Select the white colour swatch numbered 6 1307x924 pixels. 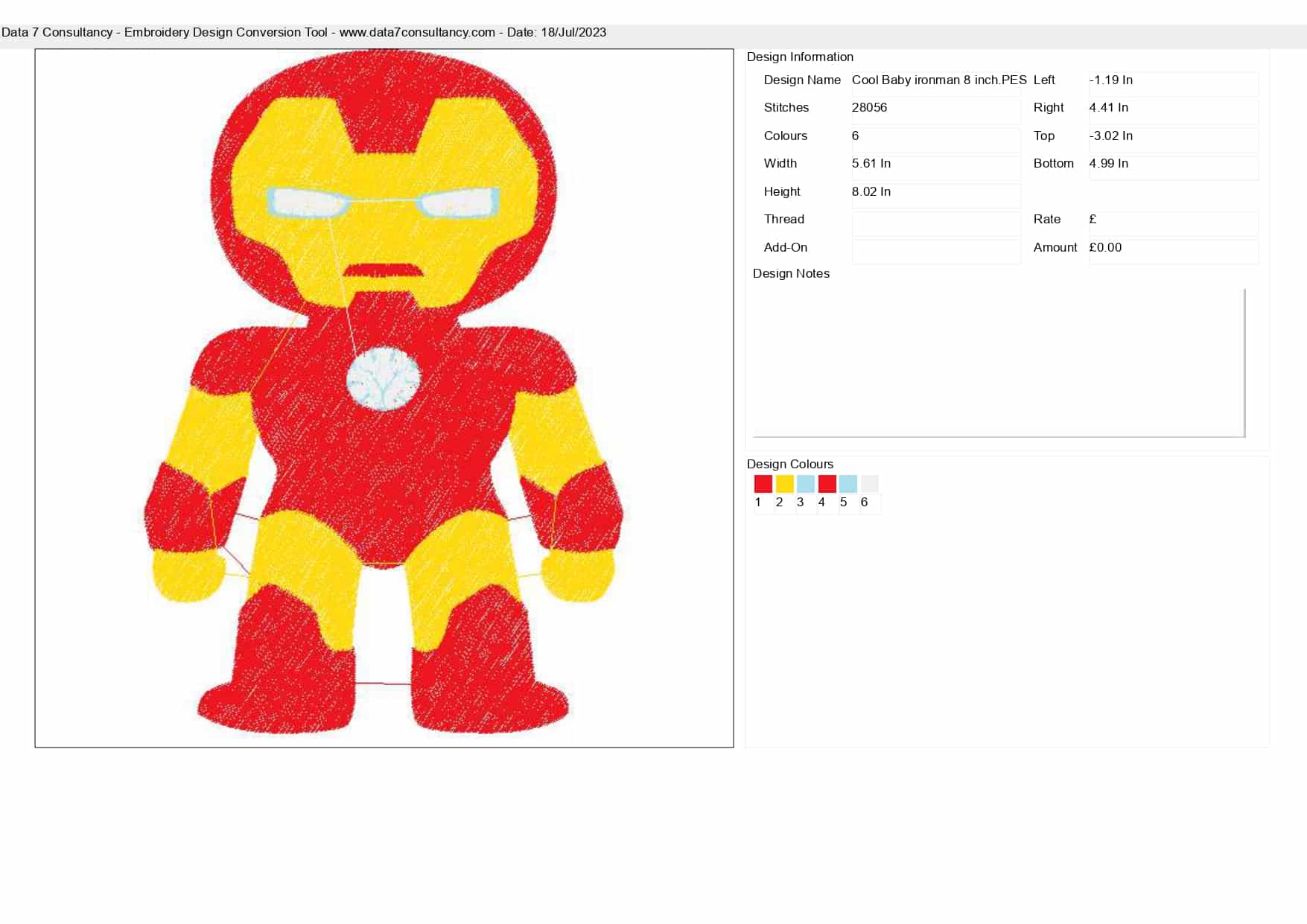tap(869, 484)
